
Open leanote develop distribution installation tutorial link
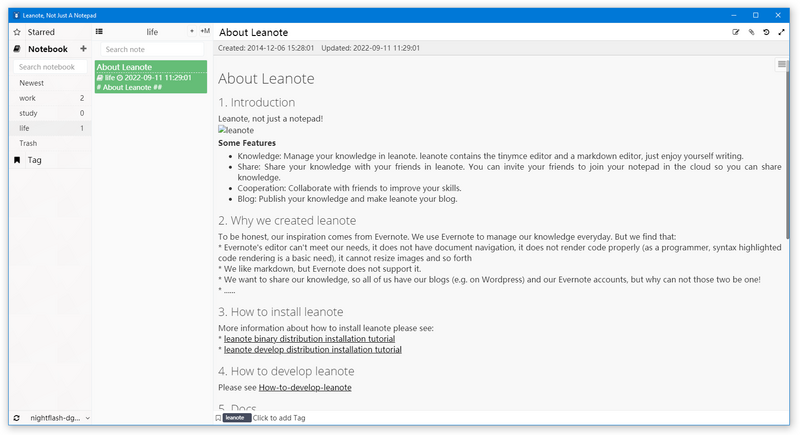coord(313,349)
